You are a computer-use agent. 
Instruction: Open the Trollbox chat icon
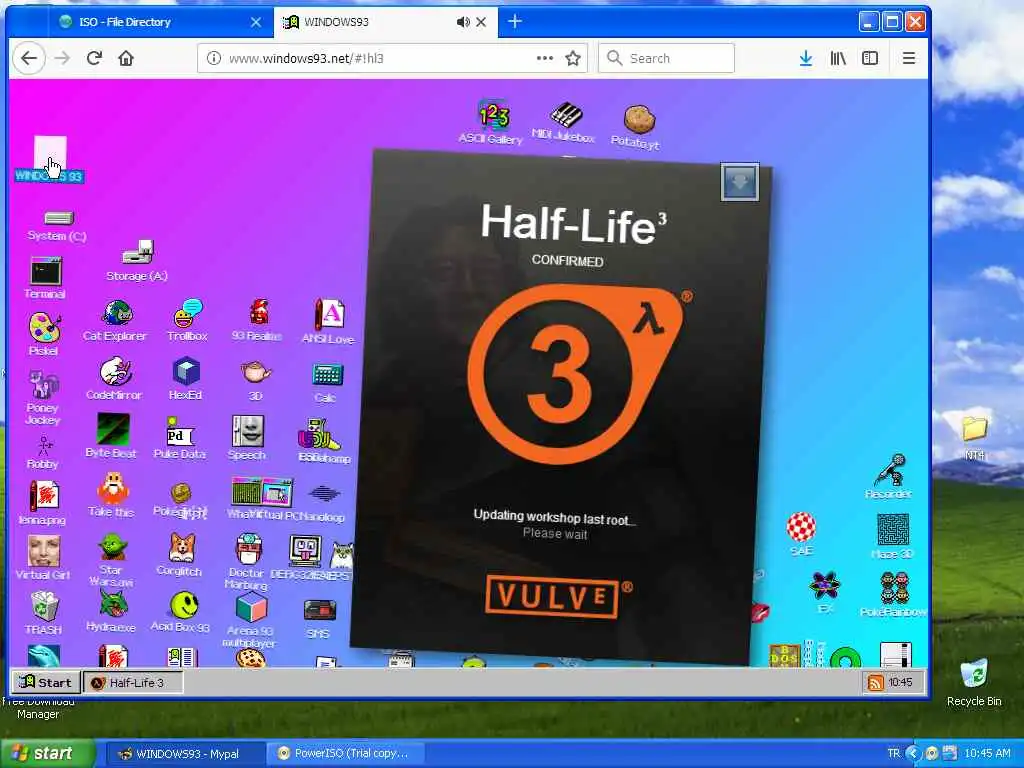point(187,320)
